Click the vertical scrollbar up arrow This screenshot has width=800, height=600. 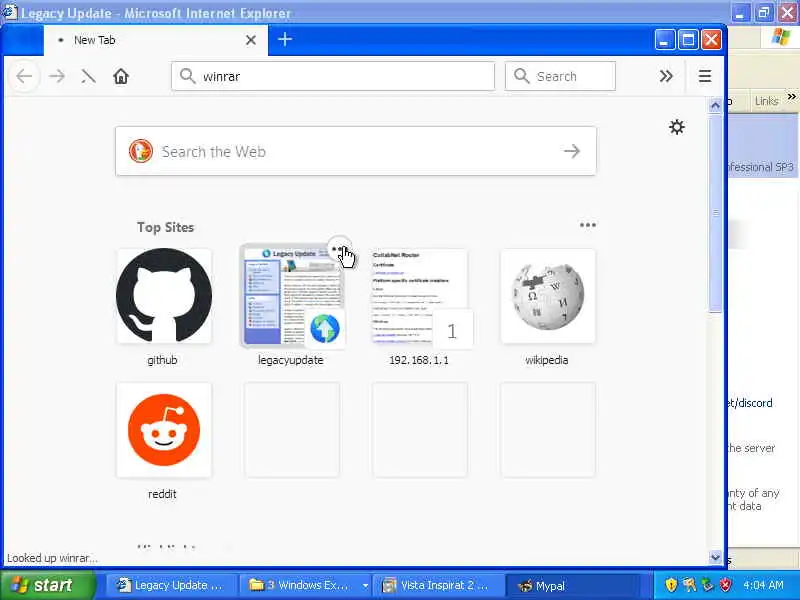(x=715, y=106)
